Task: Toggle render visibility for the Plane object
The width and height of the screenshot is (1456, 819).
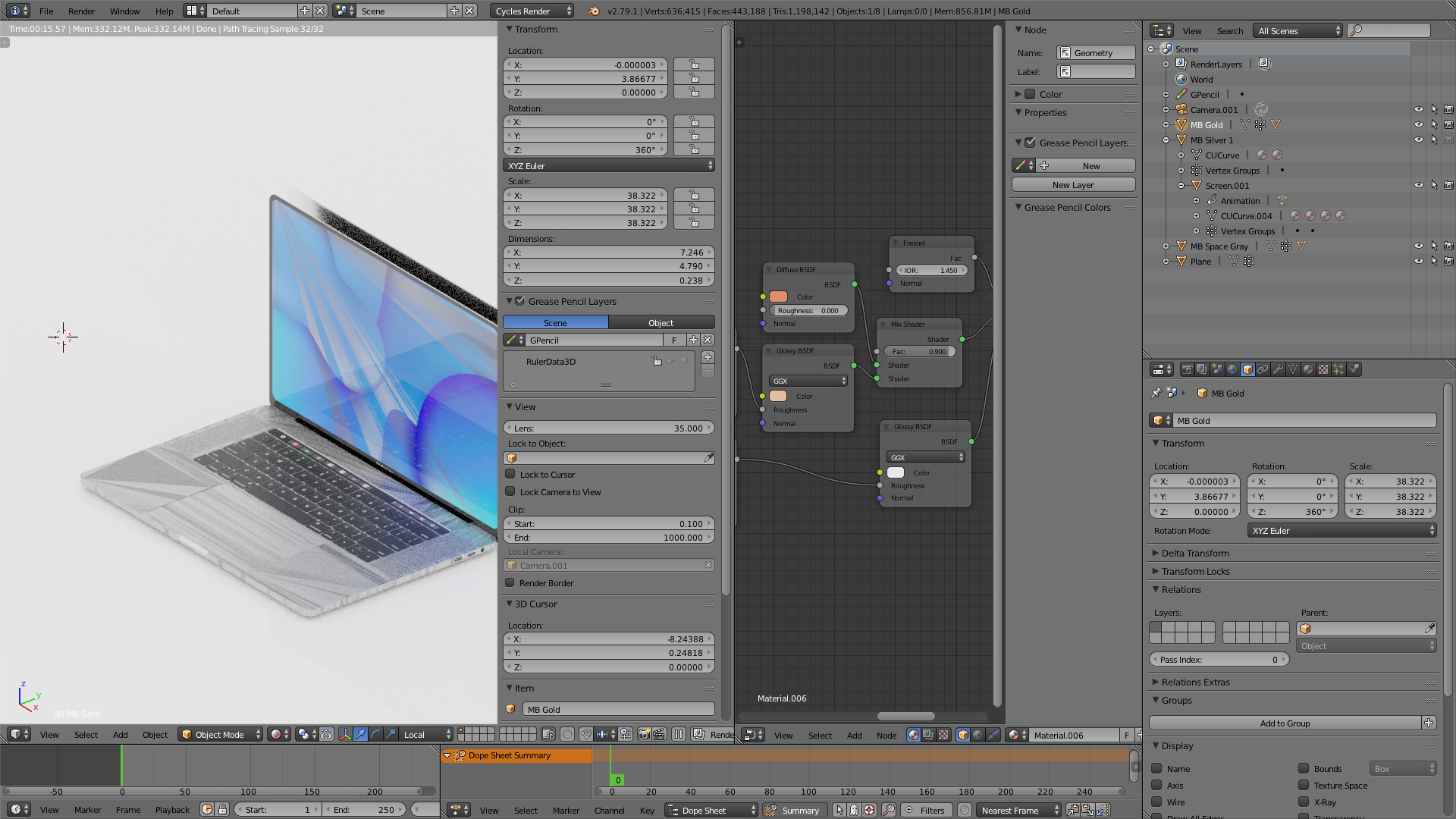Action: 1449,261
